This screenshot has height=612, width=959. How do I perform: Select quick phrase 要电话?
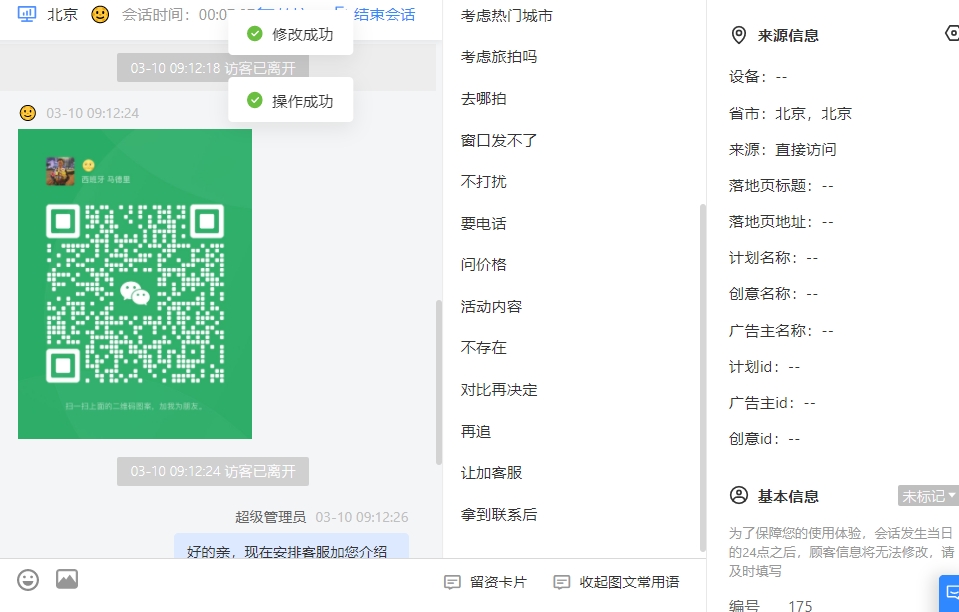click(x=484, y=223)
